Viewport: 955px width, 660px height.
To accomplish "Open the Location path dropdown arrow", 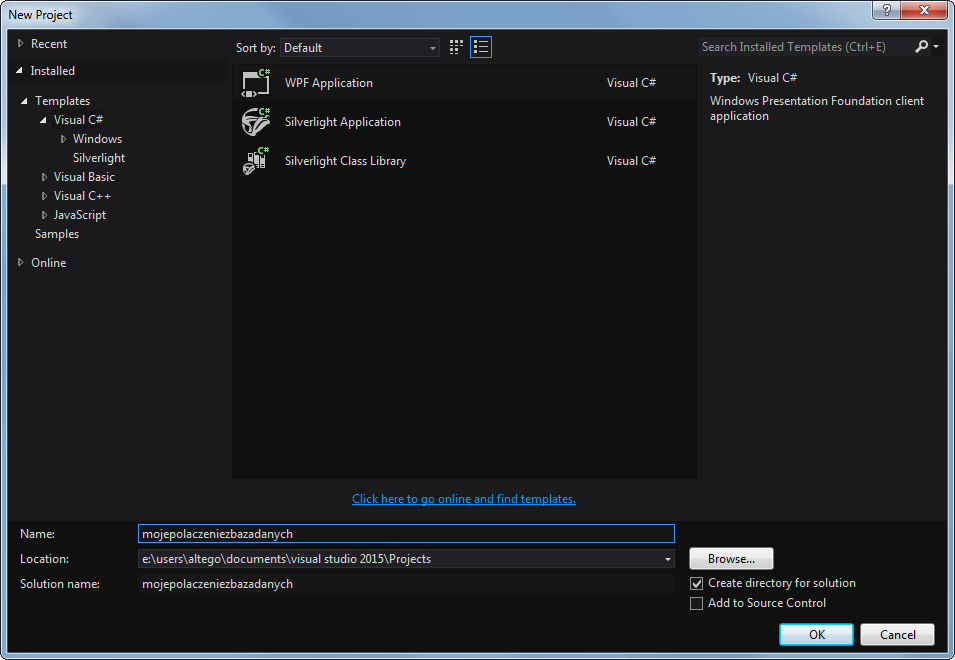I will pyautogui.click(x=668, y=559).
